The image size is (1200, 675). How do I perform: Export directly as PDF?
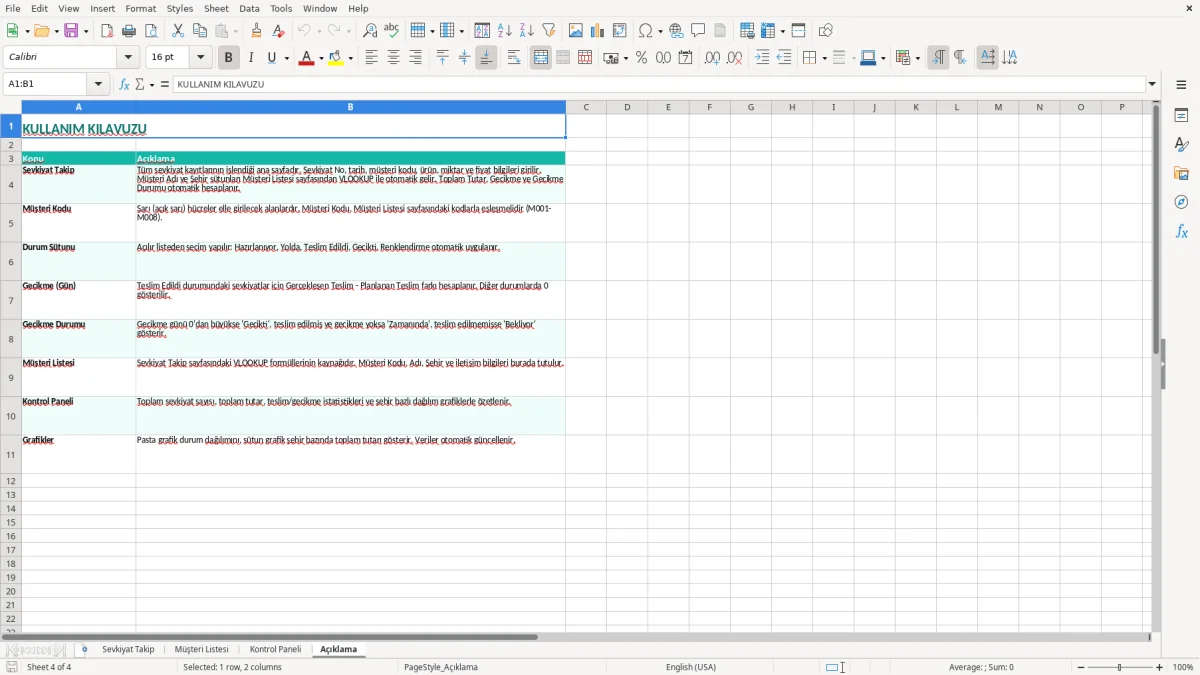tap(107, 31)
